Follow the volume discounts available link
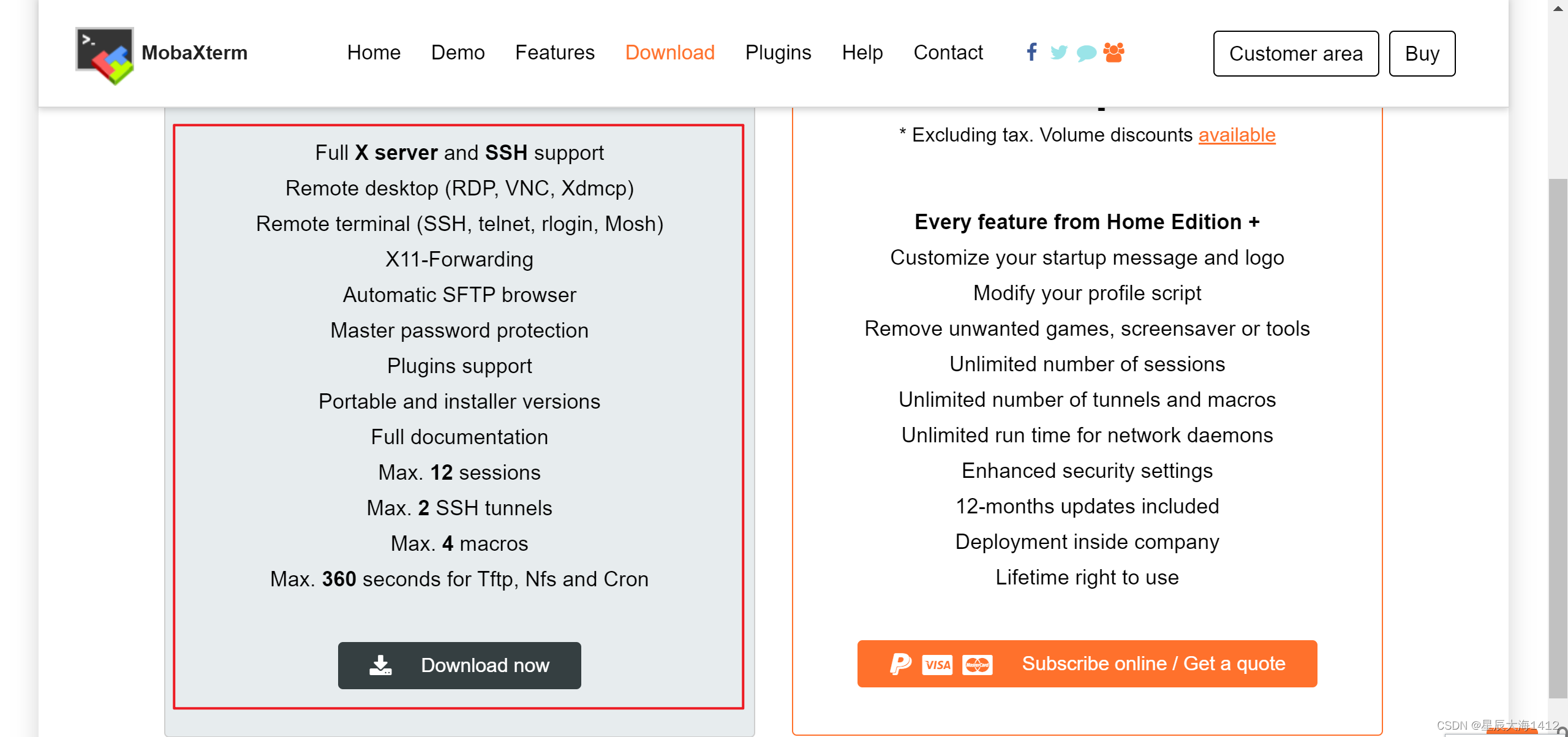The width and height of the screenshot is (1568, 737). tap(1237, 135)
